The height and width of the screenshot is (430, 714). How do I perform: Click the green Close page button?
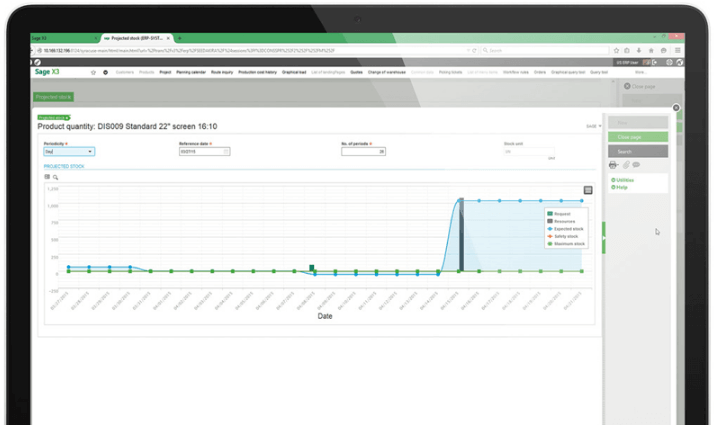pyautogui.click(x=630, y=137)
